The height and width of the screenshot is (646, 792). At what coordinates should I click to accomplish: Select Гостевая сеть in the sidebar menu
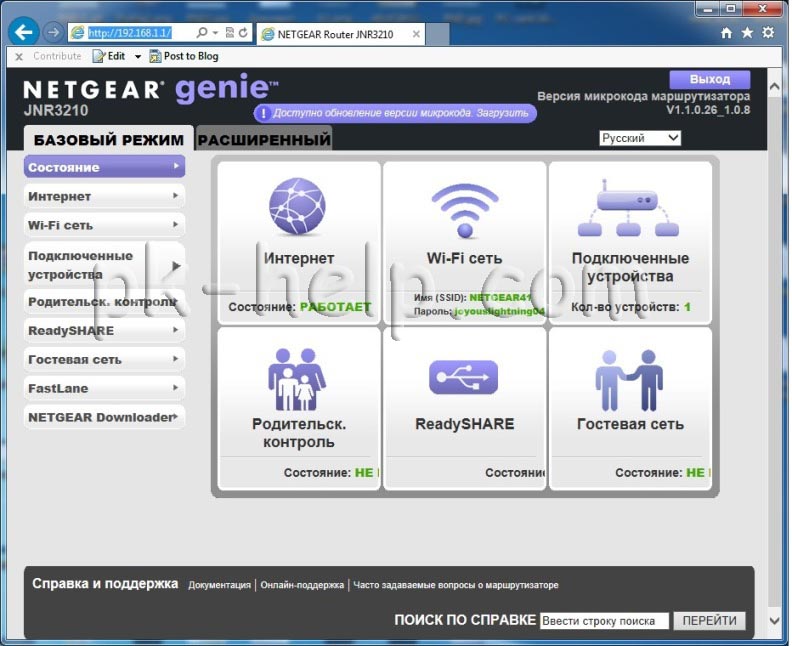coord(104,359)
